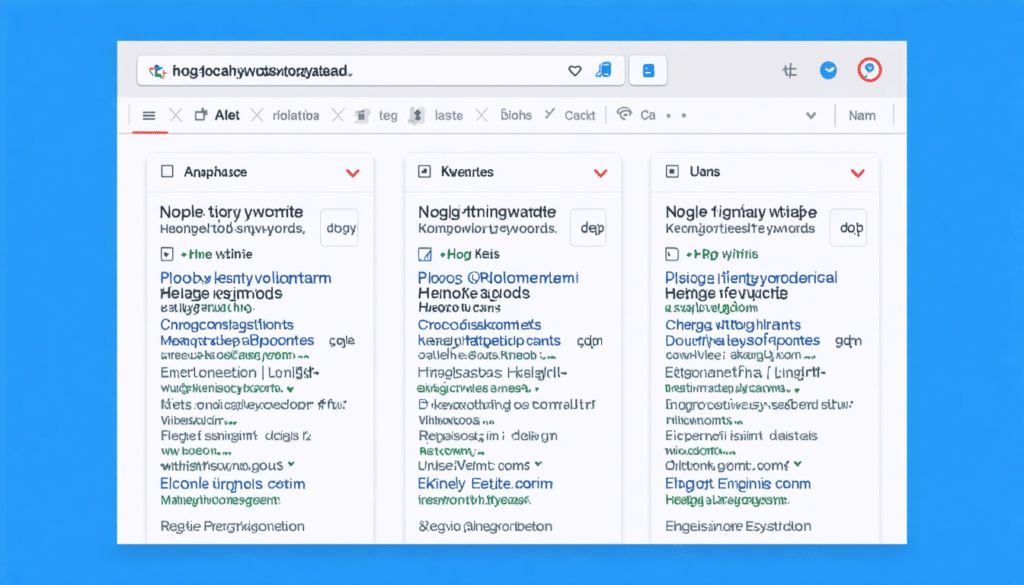
Task: Open the green arrow after UnlseiVernt coms
Action: (x=538, y=464)
